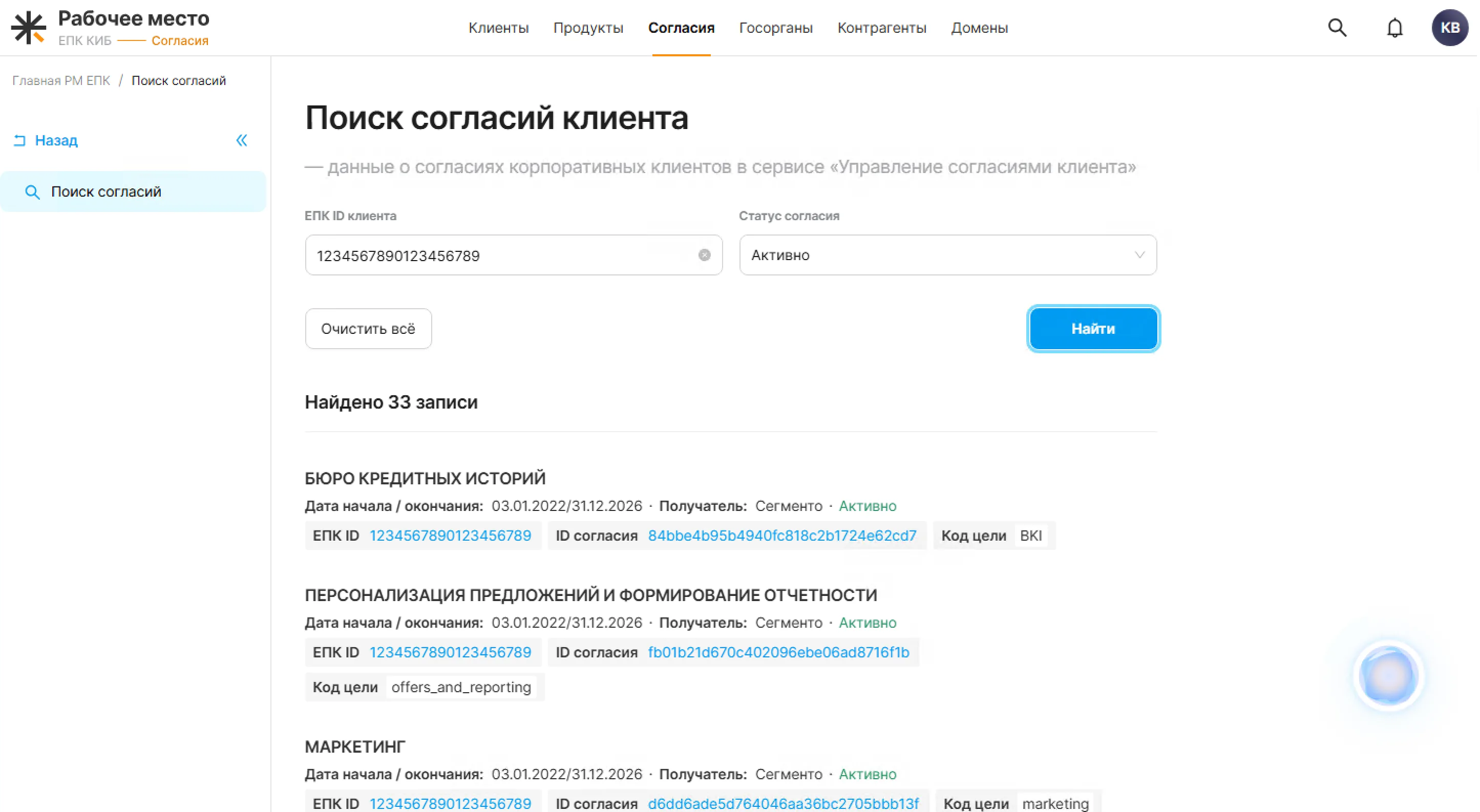
Task: Collapse sidebar with double chevron icon
Action: click(x=242, y=141)
